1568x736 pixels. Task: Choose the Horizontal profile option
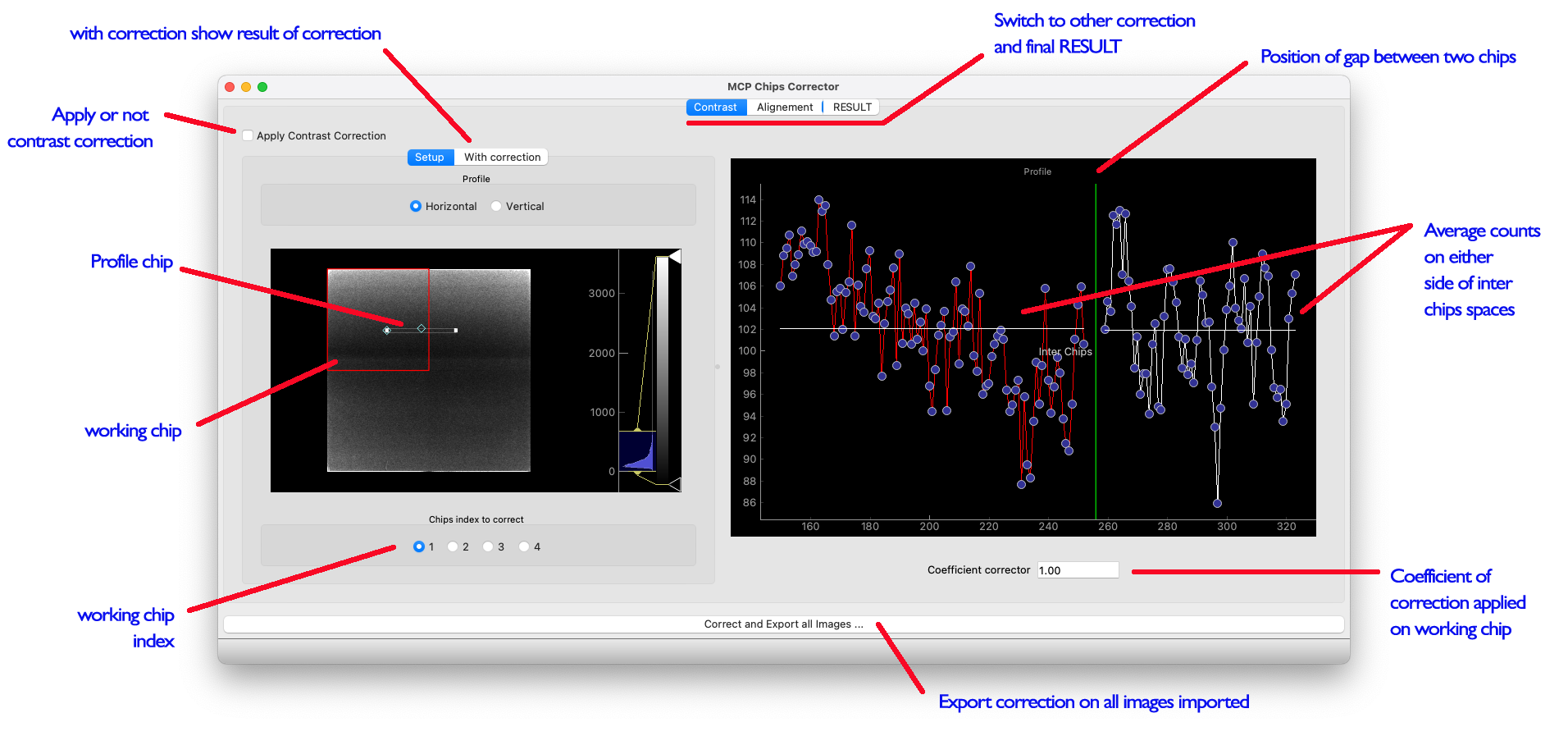click(416, 207)
